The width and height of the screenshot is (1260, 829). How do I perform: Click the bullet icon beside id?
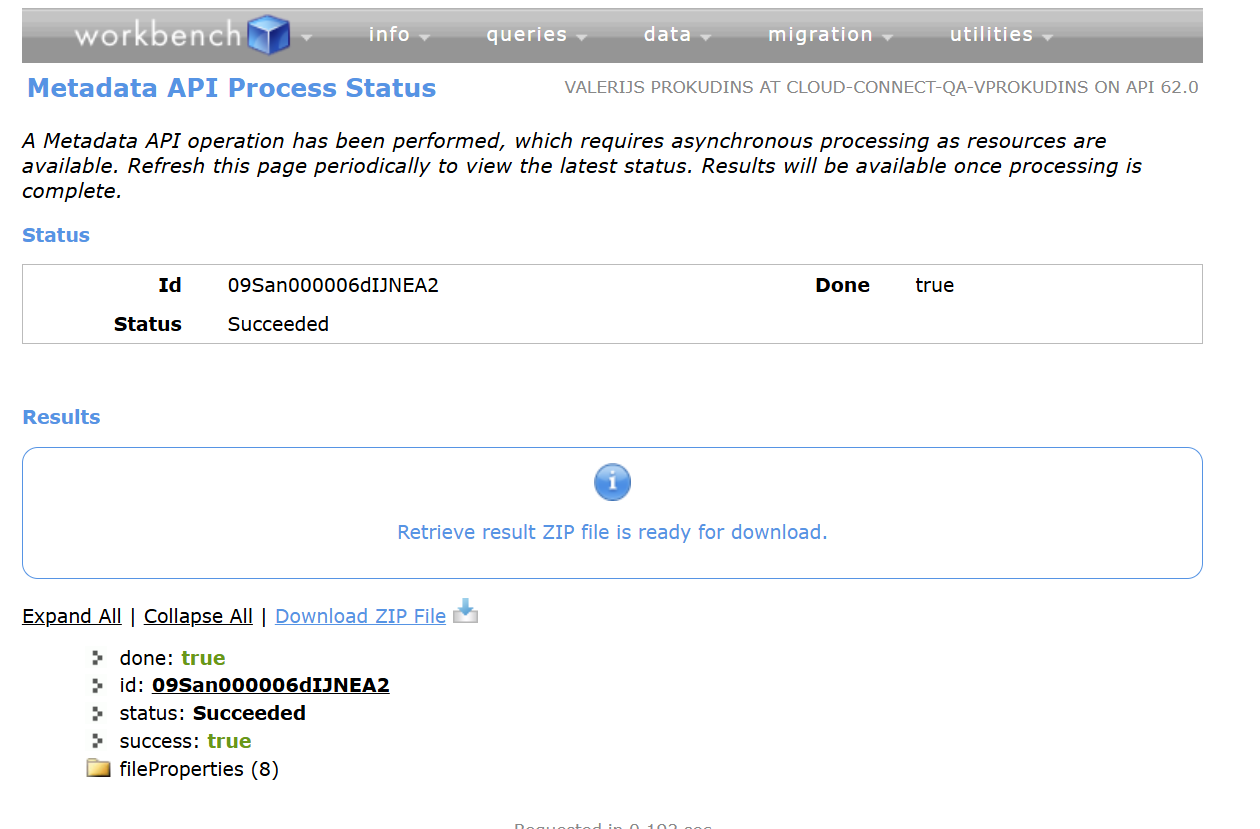click(x=97, y=686)
